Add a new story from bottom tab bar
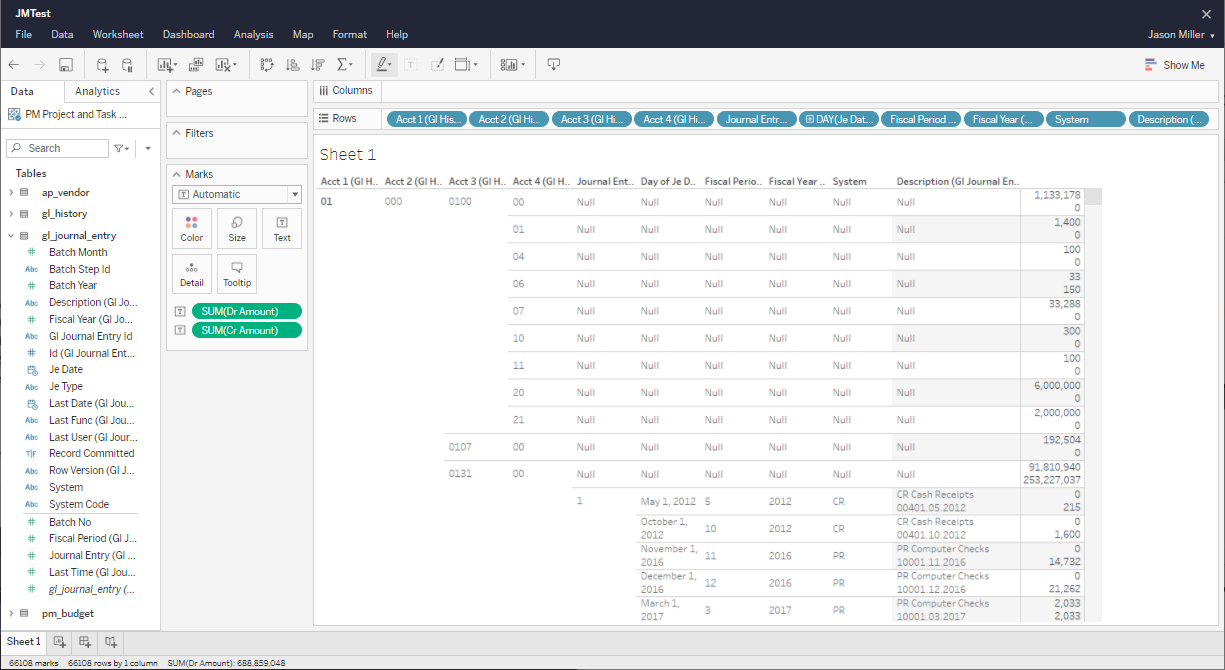The image size is (1225, 670). coord(111,642)
